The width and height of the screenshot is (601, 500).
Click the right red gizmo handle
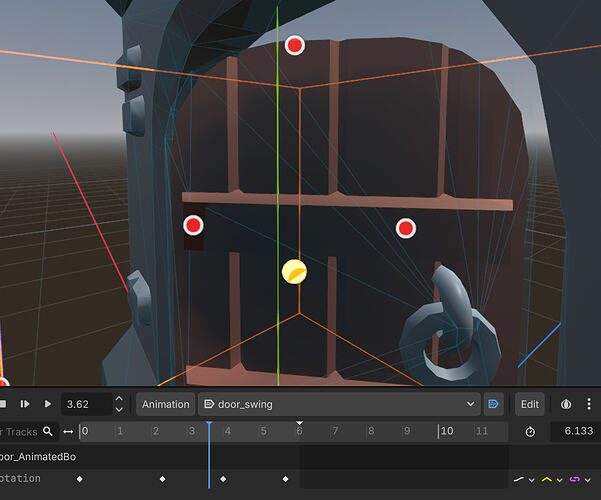point(406,229)
